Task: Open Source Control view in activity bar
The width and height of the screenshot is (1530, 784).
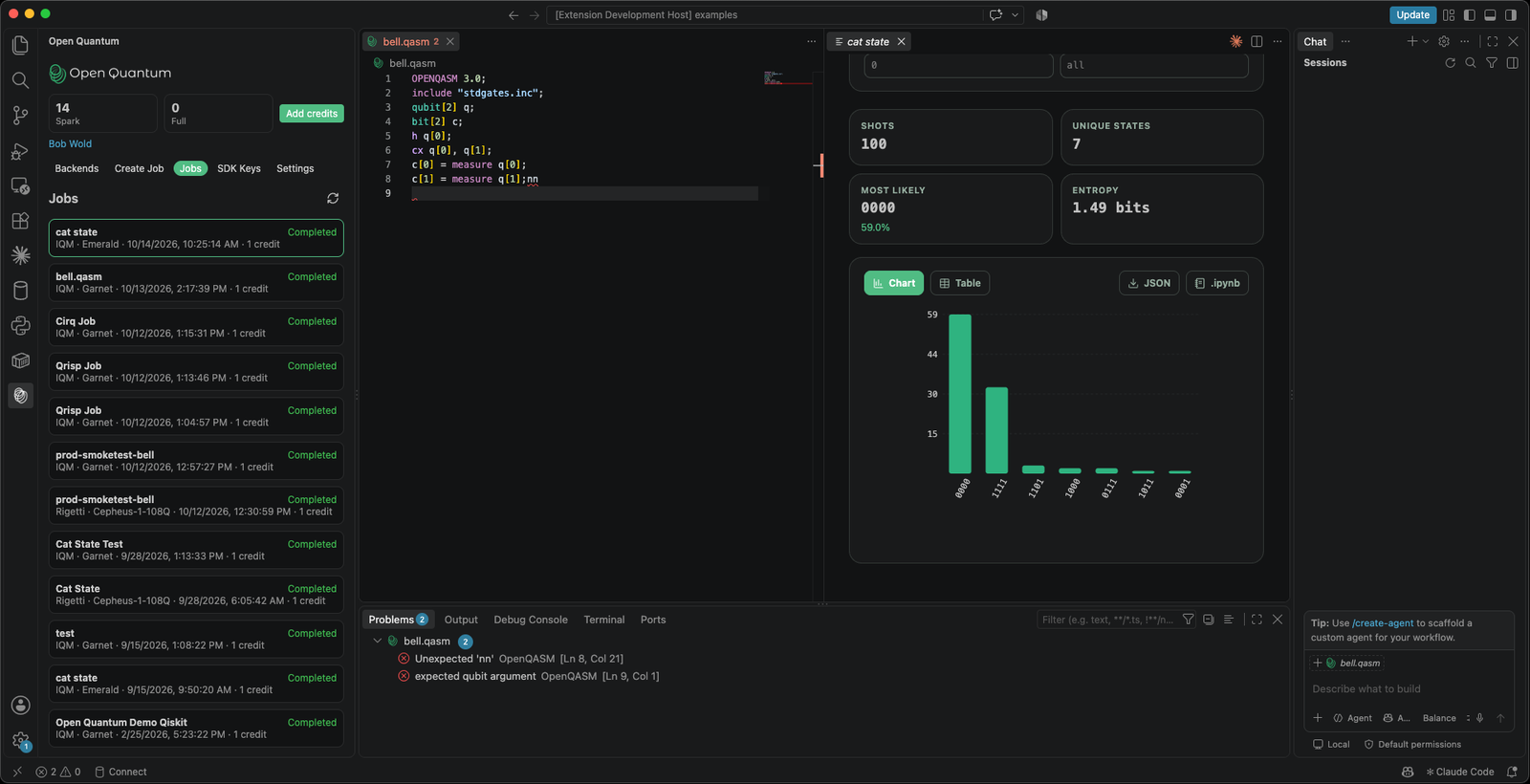Action: (20, 116)
